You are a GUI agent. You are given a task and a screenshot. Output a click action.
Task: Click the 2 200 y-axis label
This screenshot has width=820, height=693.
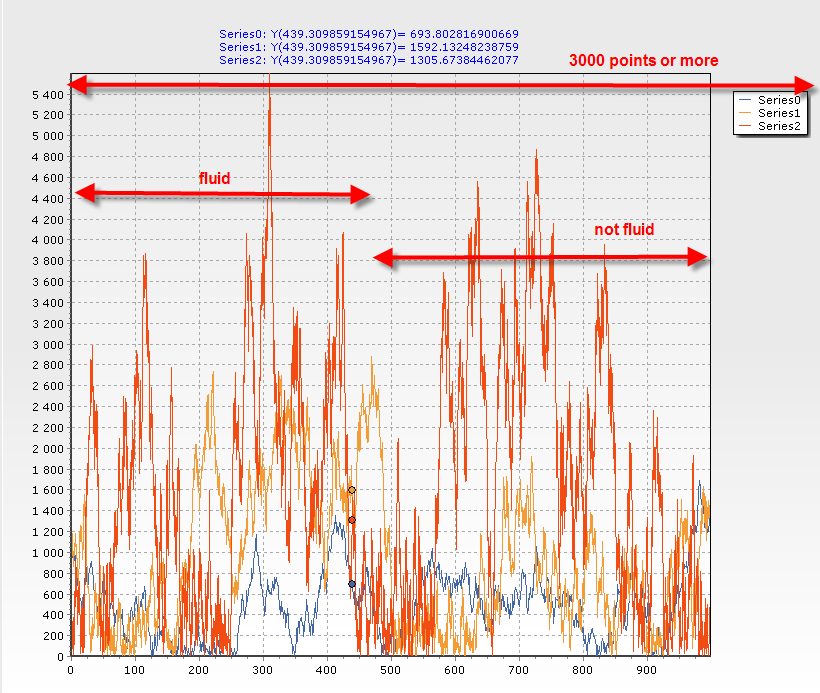(x=48, y=428)
